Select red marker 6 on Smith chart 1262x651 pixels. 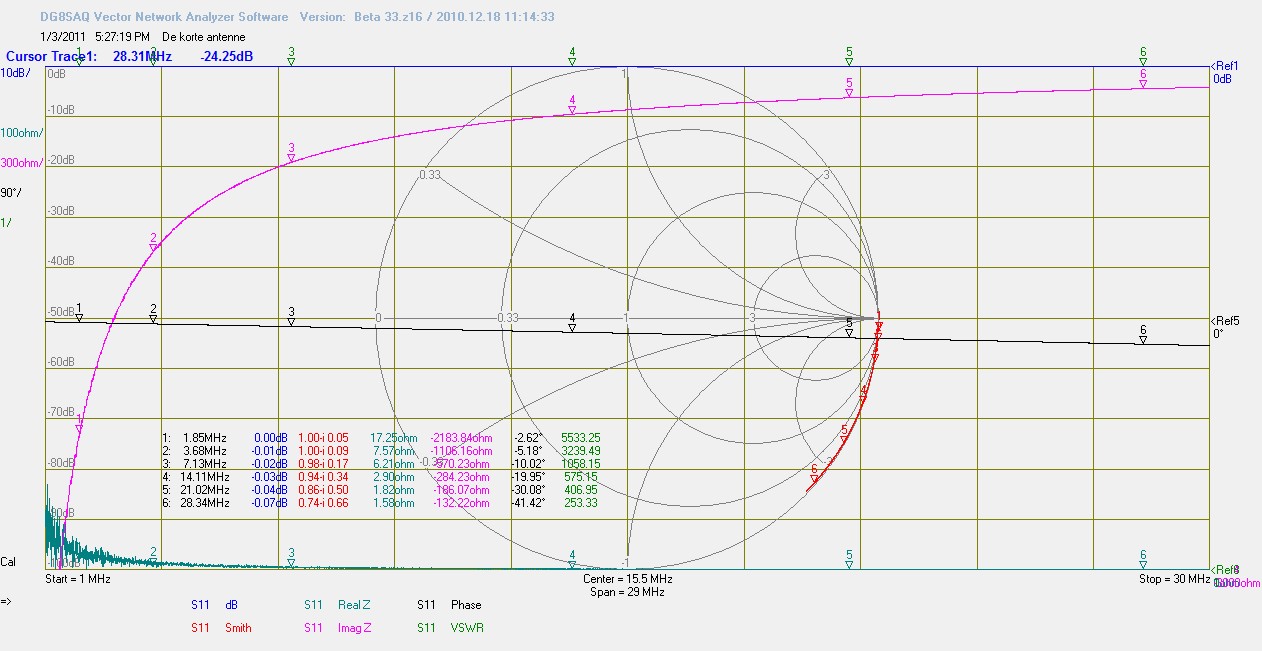(814, 474)
